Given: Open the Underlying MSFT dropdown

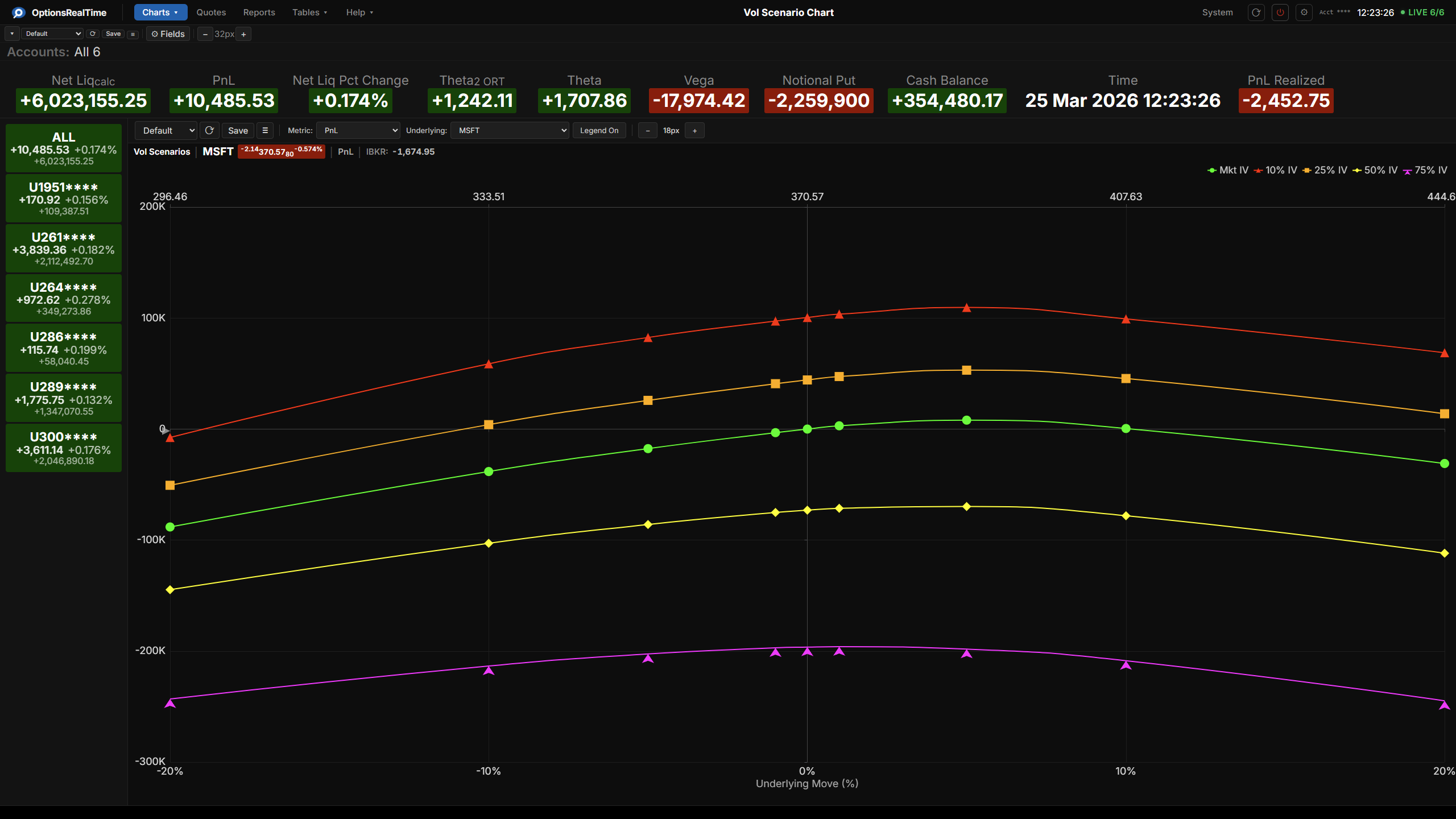Looking at the screenshot, I should coord(510,130).
